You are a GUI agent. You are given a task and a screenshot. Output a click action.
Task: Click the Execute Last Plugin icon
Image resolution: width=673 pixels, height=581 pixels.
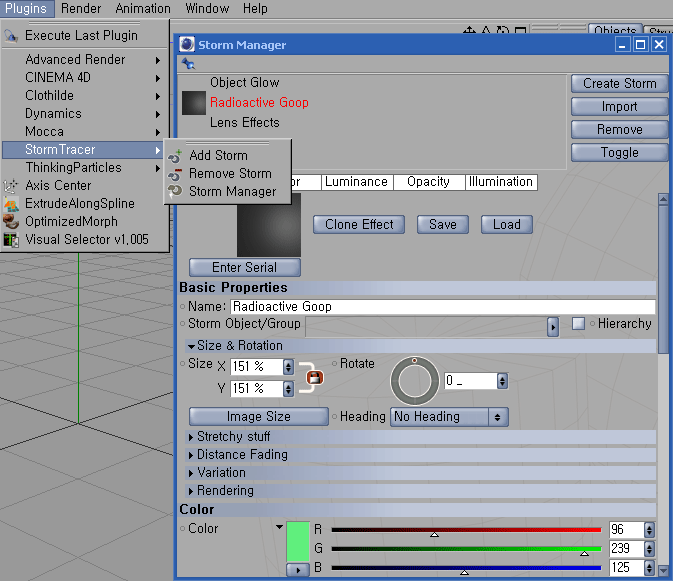[11, 36]
